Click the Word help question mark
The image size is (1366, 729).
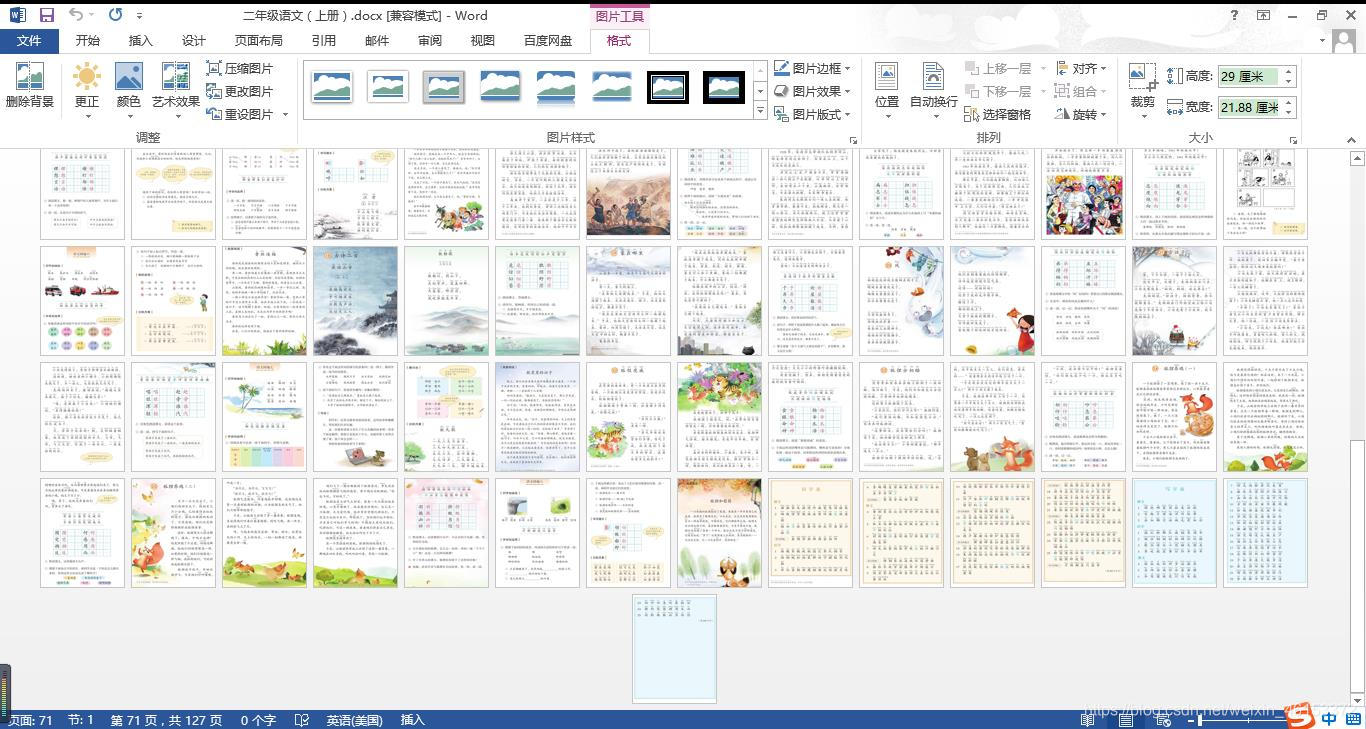tap(1235, 15)
